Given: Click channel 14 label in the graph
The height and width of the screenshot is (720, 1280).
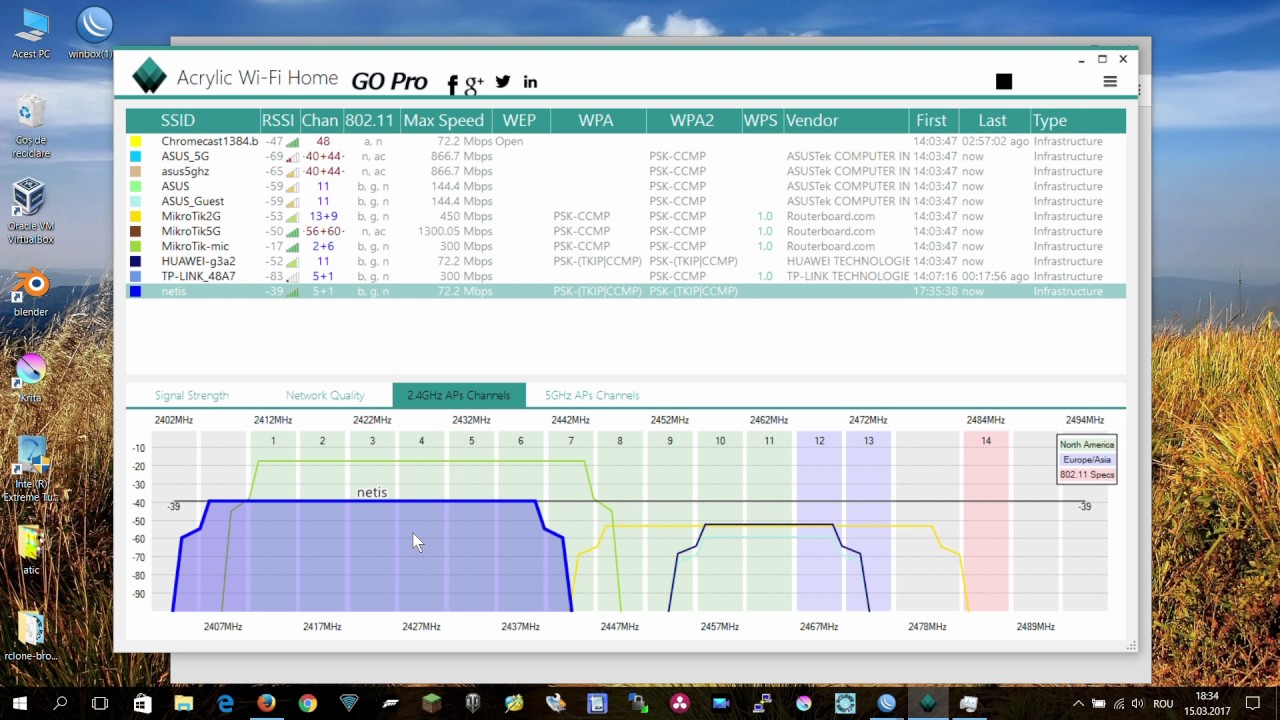Looking at the screenshot, I should coord(986,441).
